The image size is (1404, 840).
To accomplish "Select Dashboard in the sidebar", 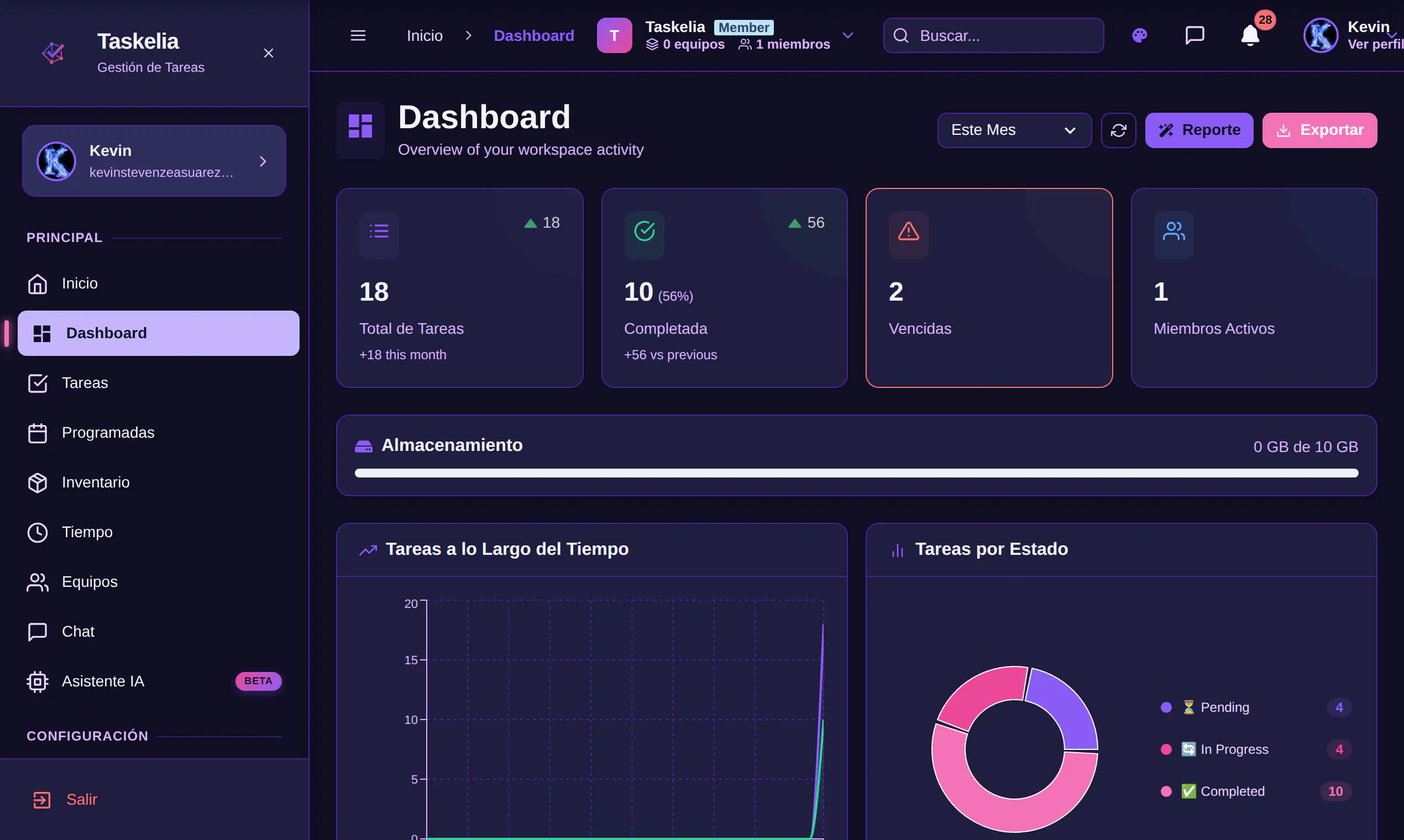I will coord(159,333).
